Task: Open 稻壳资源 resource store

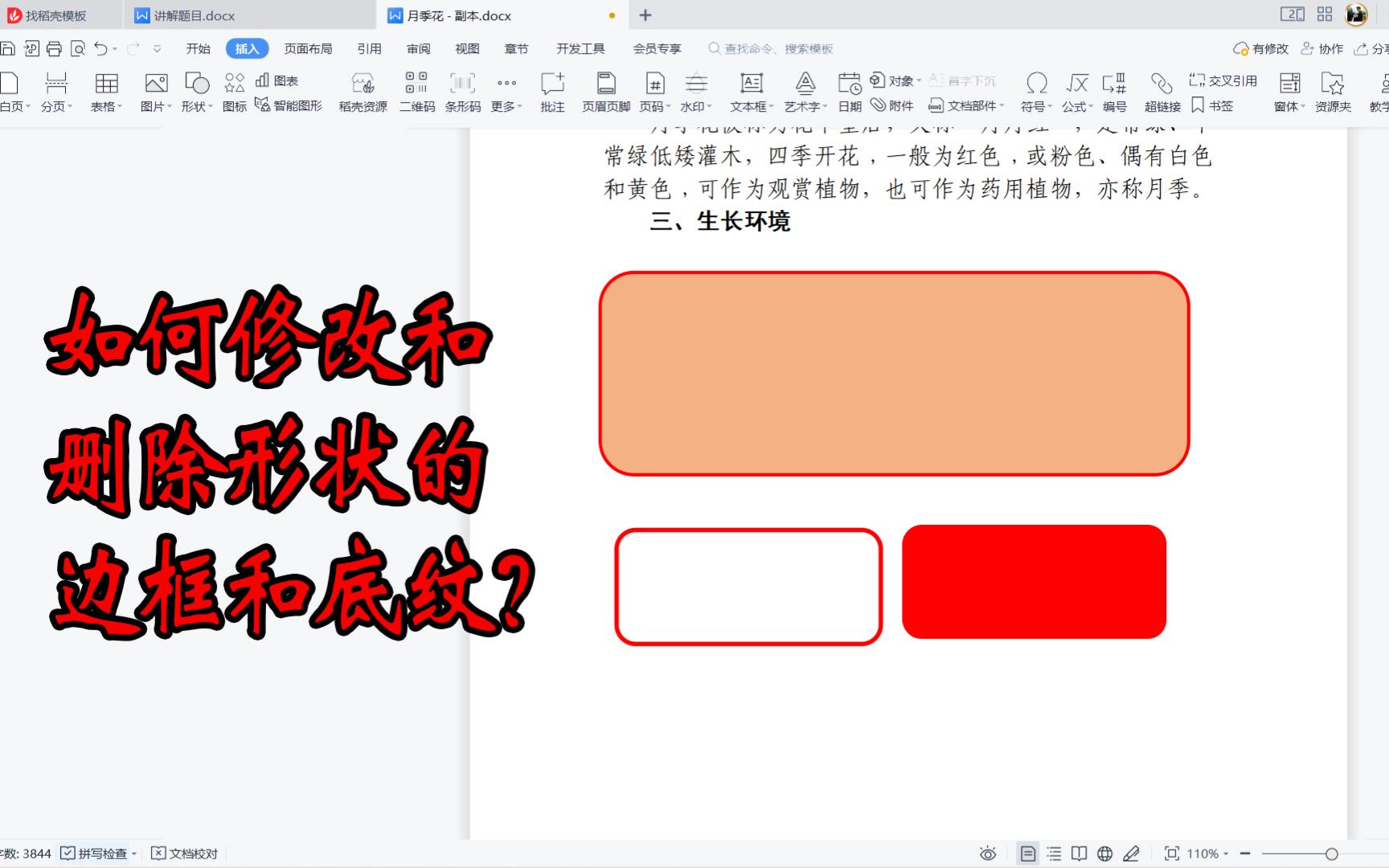Action: point(363,92)
